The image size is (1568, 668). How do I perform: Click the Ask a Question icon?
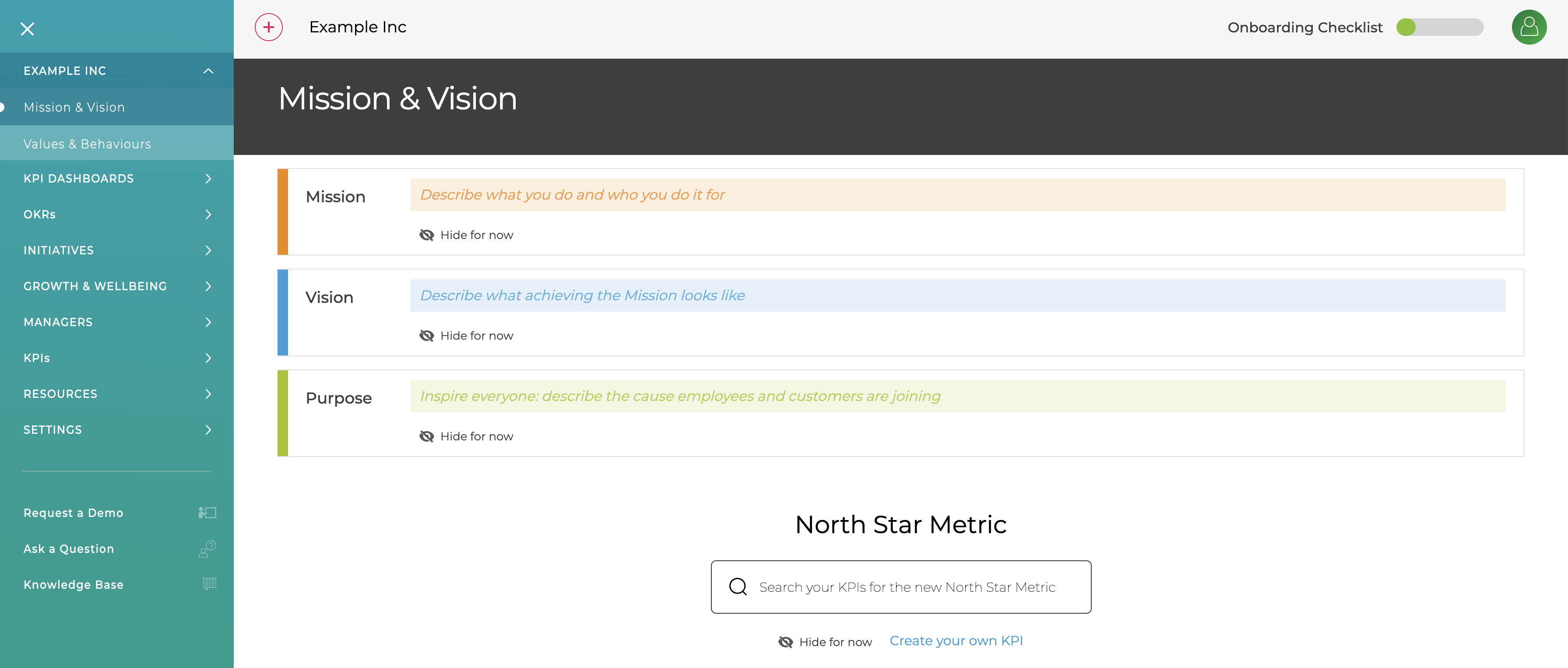click(x=206, y=548)
